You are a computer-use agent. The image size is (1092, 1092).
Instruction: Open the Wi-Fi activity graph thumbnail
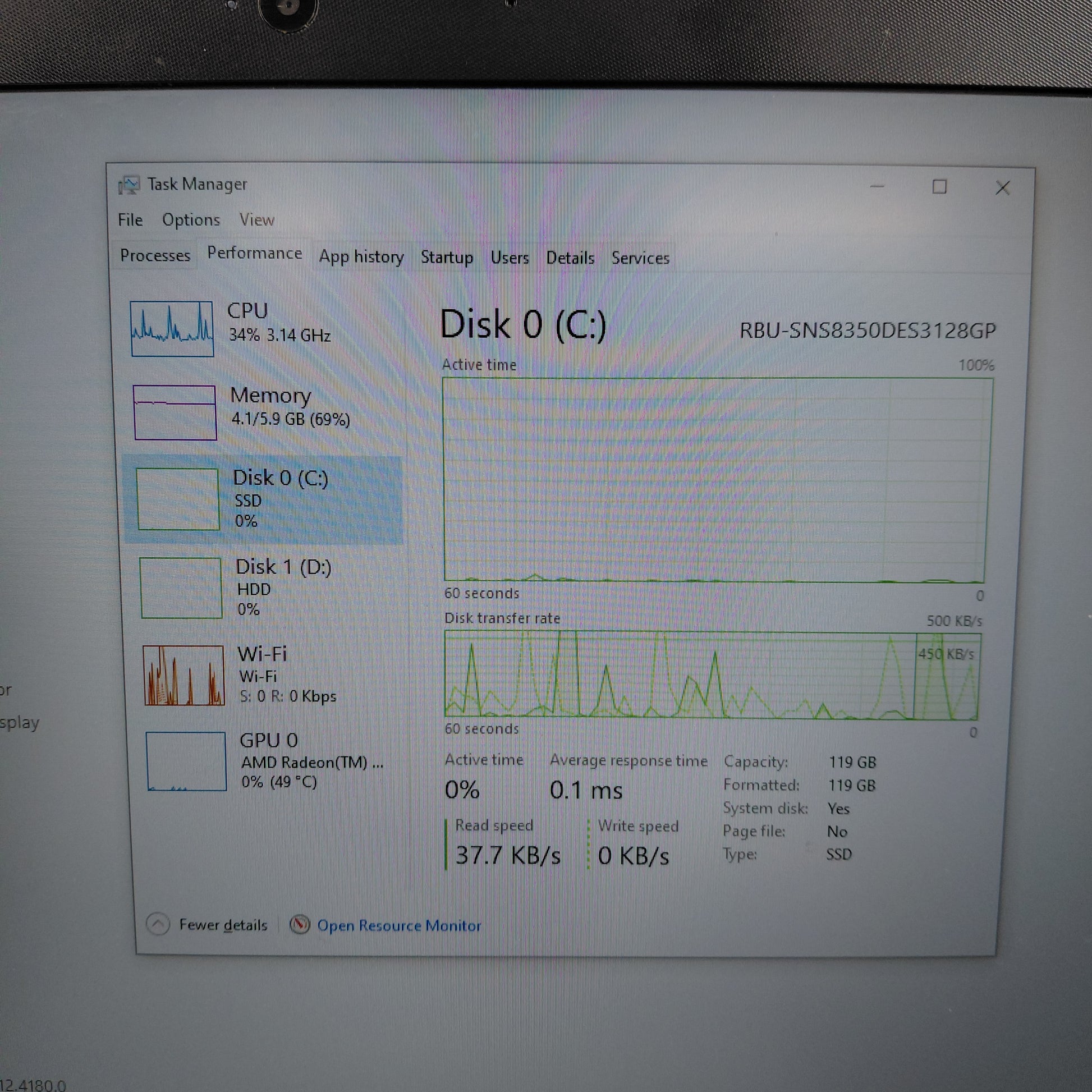pyautogui.click(x=183, y=675)
